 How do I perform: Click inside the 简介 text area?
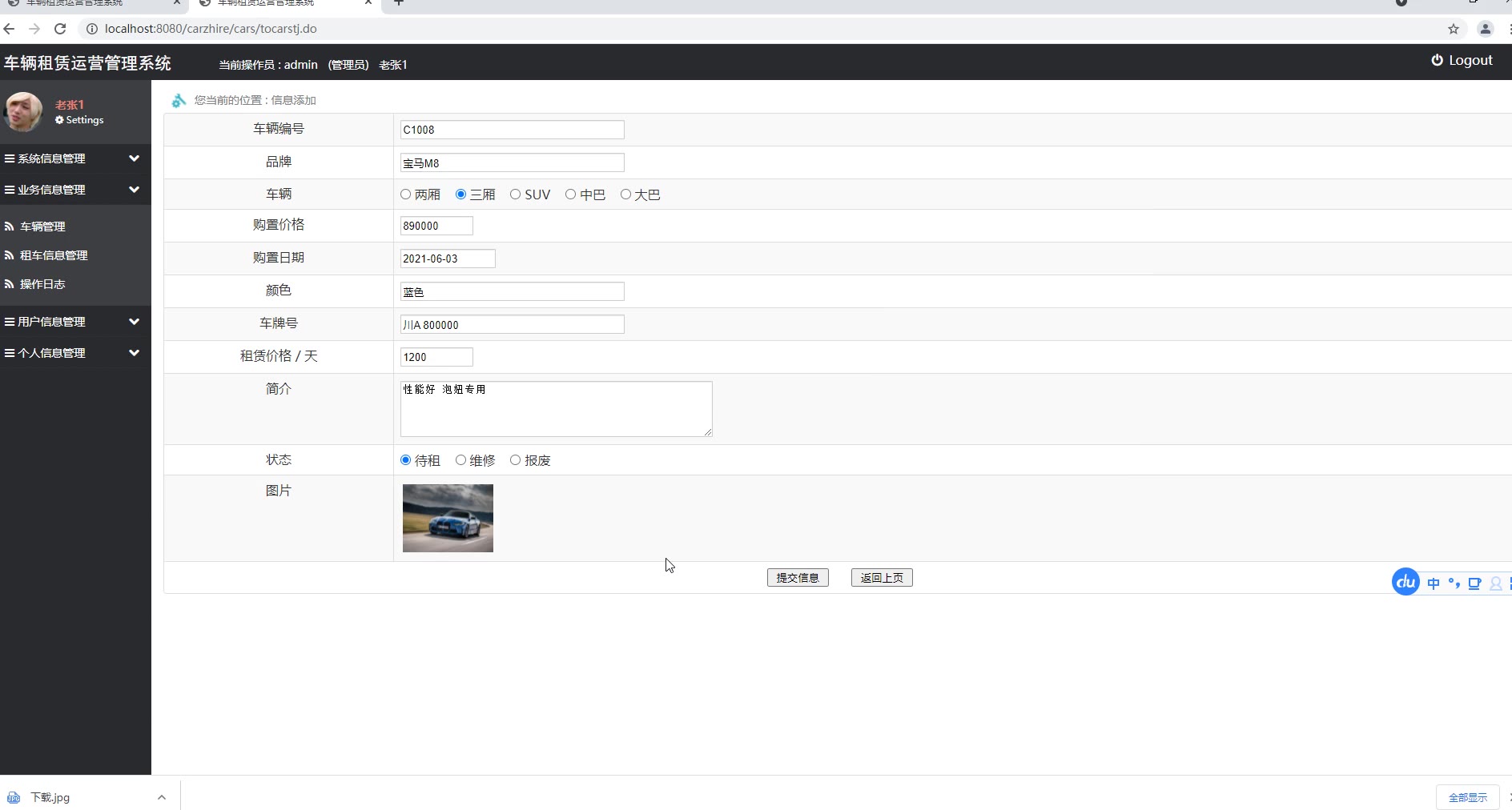pyautogui.click(x=557, y=409)
